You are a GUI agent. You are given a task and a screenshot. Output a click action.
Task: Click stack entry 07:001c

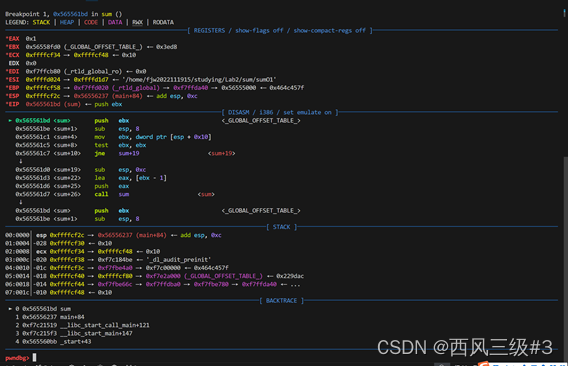(x=58, y=293)
